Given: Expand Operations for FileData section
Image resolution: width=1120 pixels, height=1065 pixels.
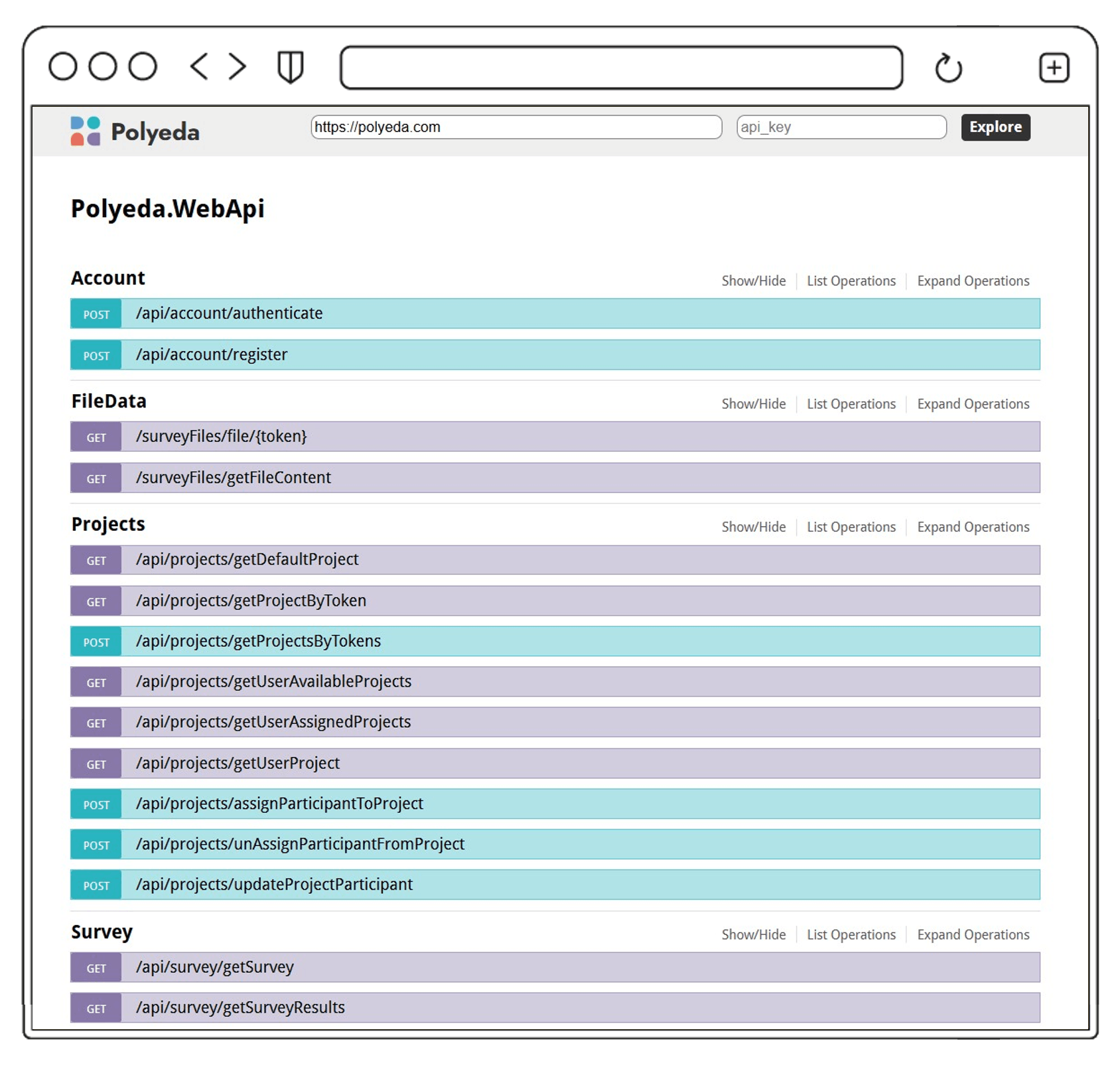Looking at the screenshot, I should tap(973, 404).
